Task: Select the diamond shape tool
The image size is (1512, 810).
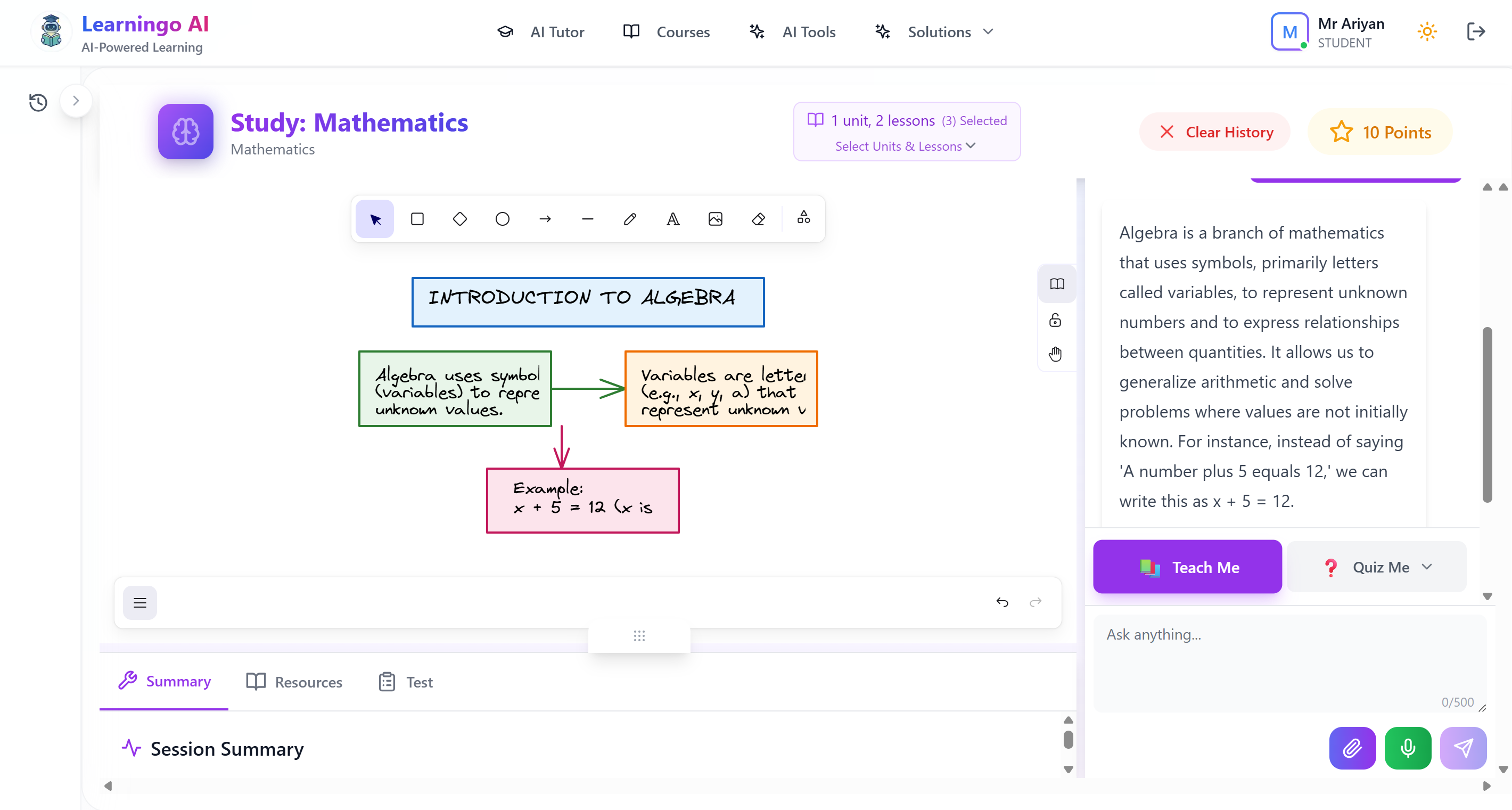Action: [459, 219]
